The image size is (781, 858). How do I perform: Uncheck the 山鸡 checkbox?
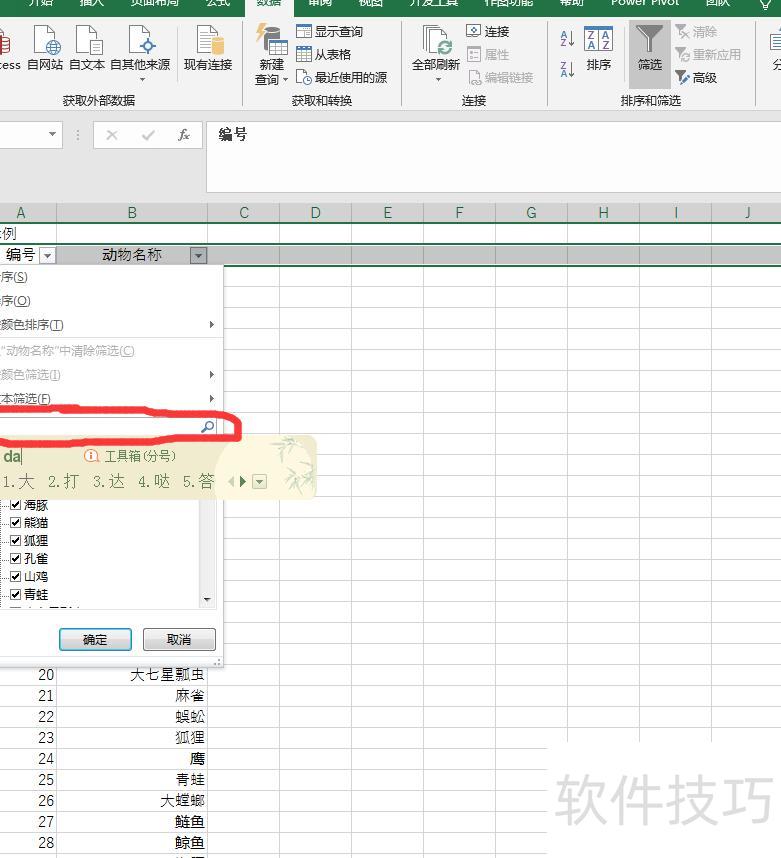coord(15,577)
